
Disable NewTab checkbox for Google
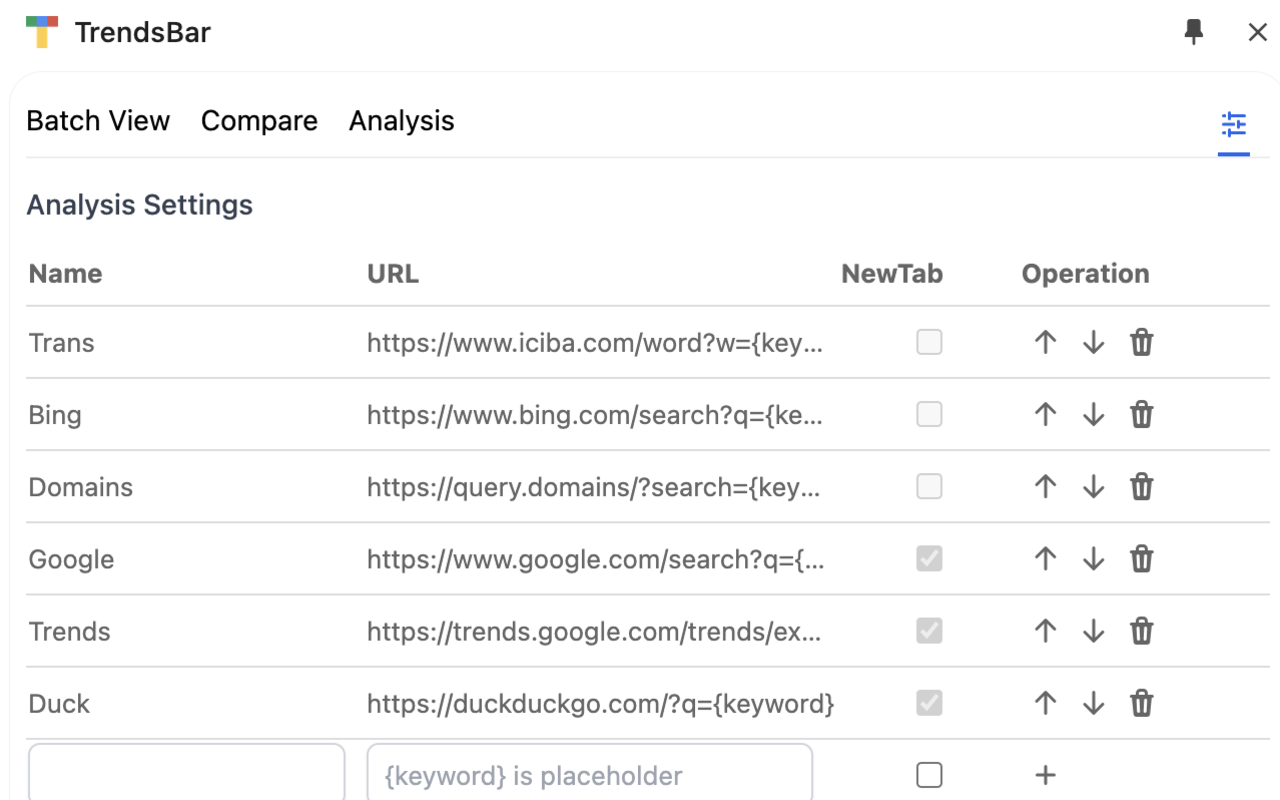(x=929, y=559)
